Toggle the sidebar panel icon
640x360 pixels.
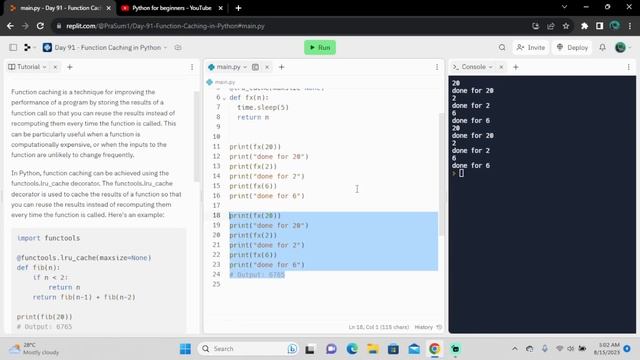tap(13, 47)
